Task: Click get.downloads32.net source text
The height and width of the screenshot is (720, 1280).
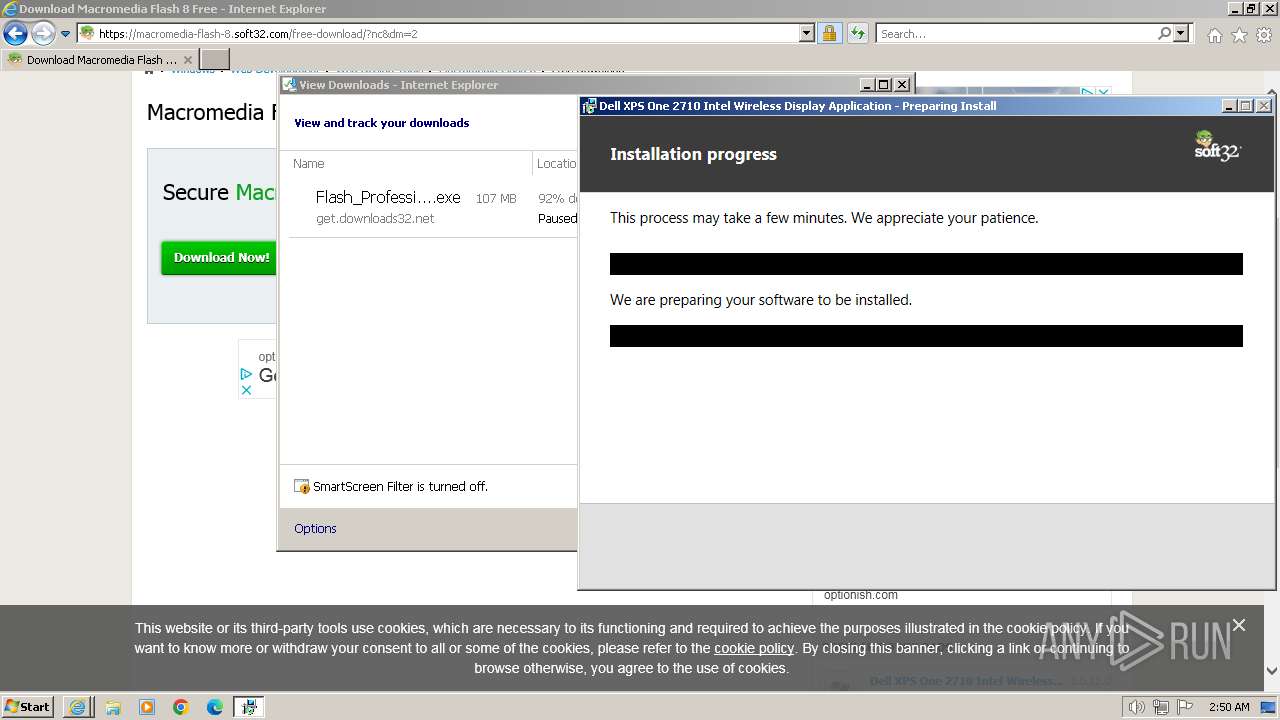Action: (x=375, y=218)
